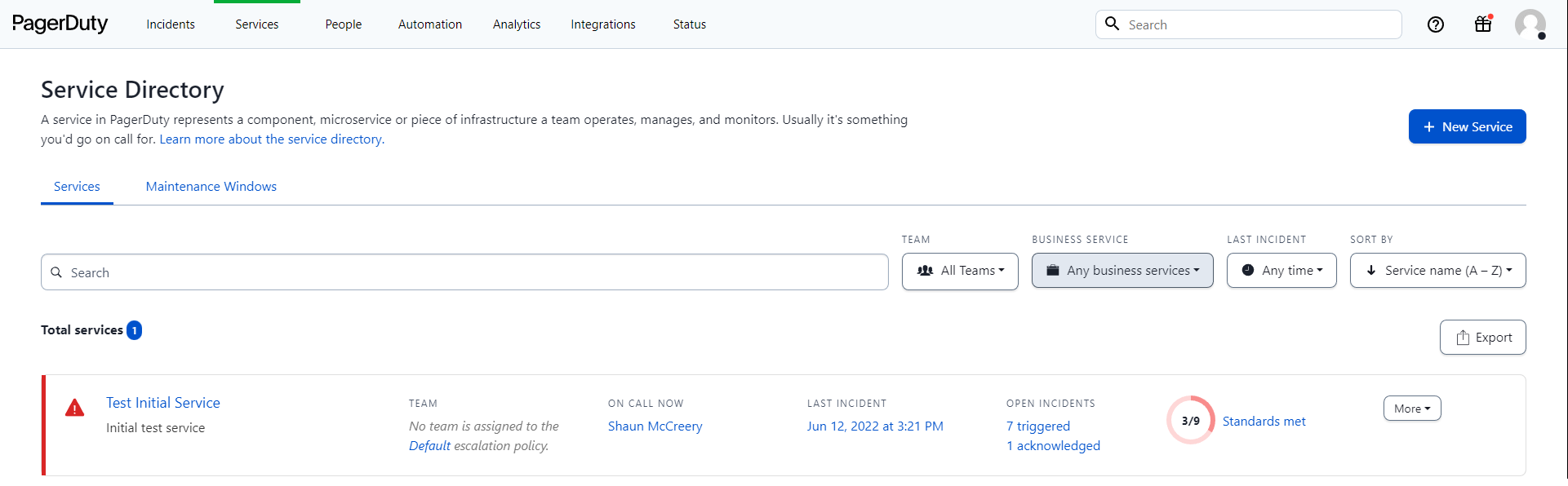1568x486 pixels.
Task: Open the More dropdown for Test Initial Service
Action: click(x=1412, y=409)
